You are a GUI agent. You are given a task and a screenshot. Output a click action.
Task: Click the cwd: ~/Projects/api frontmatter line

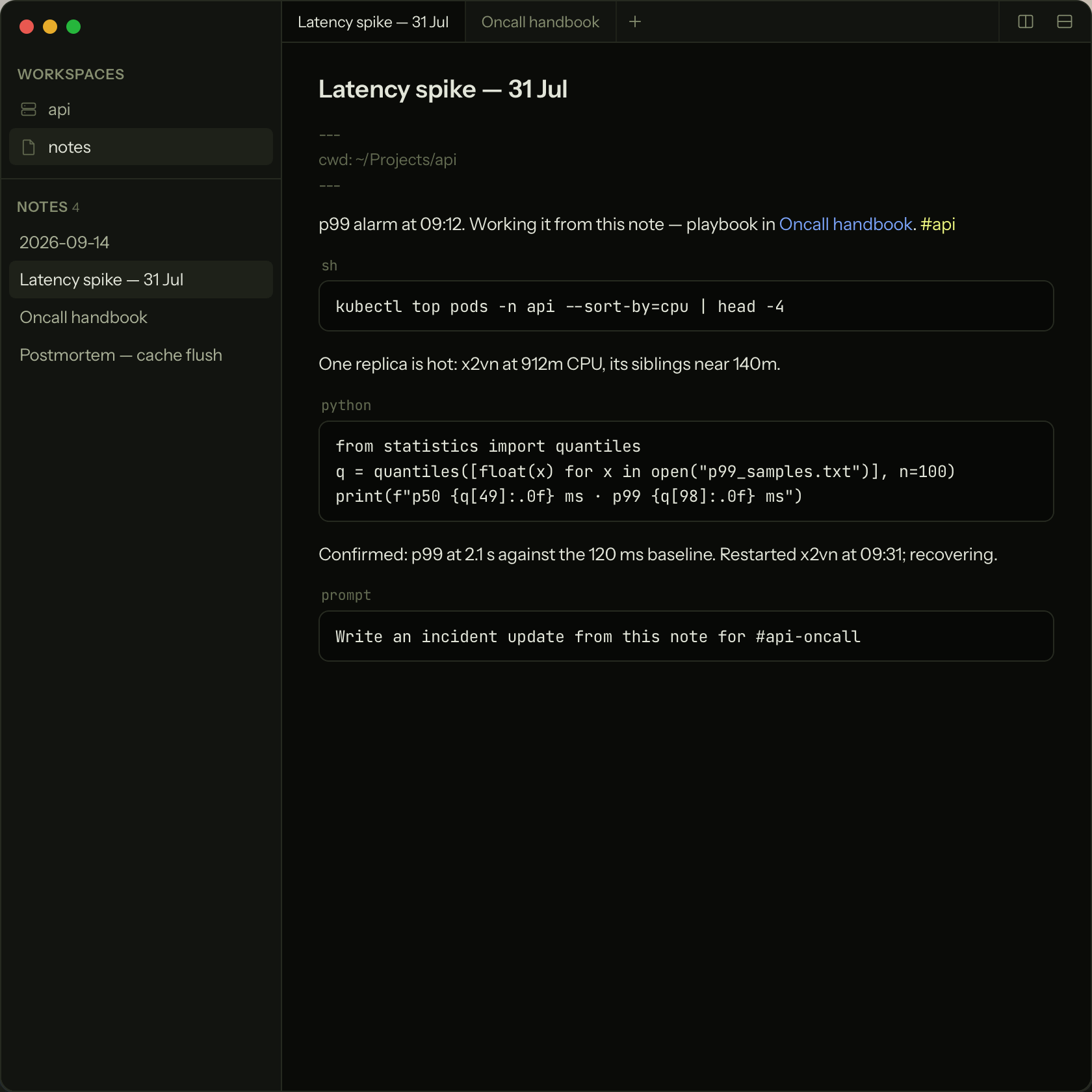click(387, 160)
